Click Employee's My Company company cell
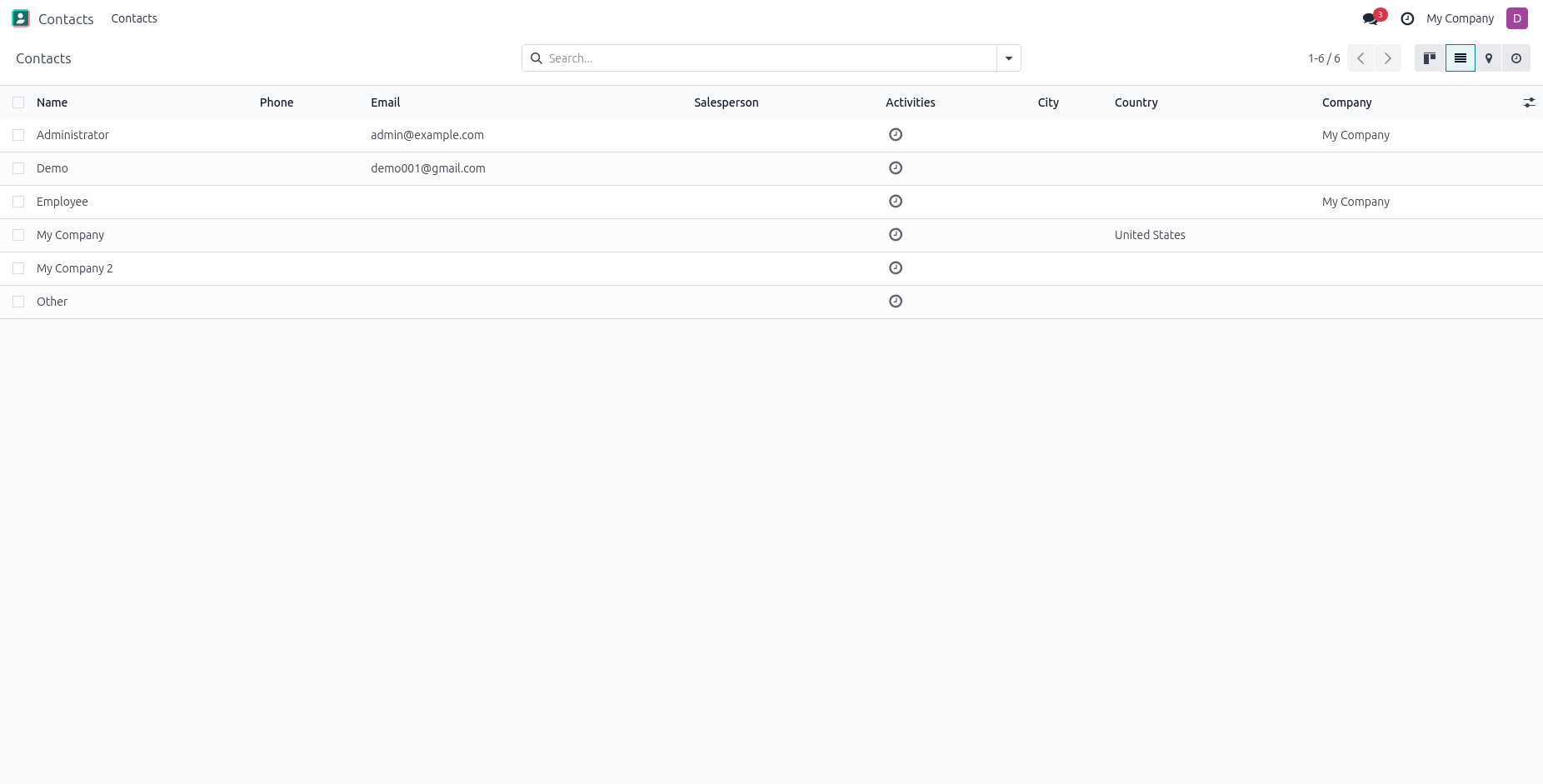This screenshot has height=784, width=1543. point(1356,202)
